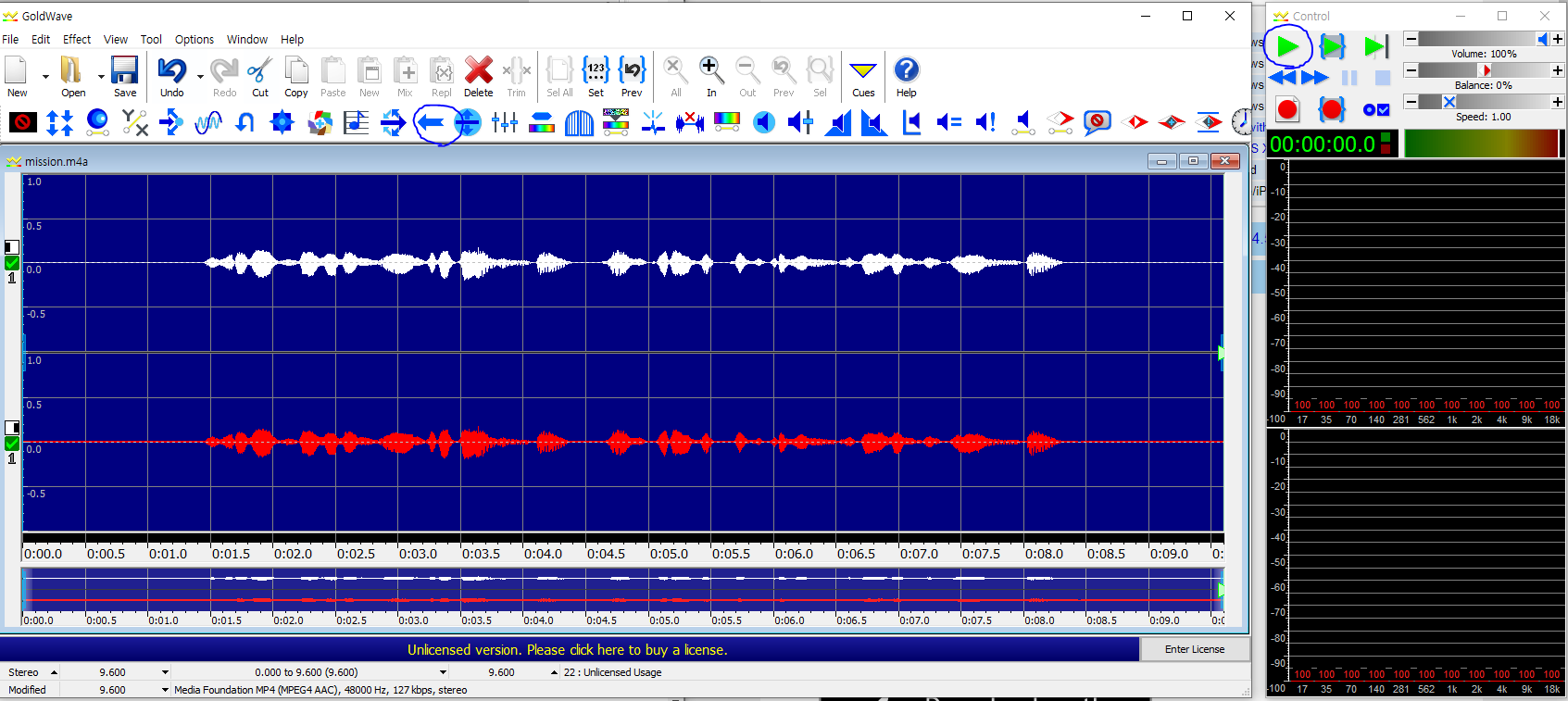Click the balance minus button

pyautogui.click(x=1411, y=70)
